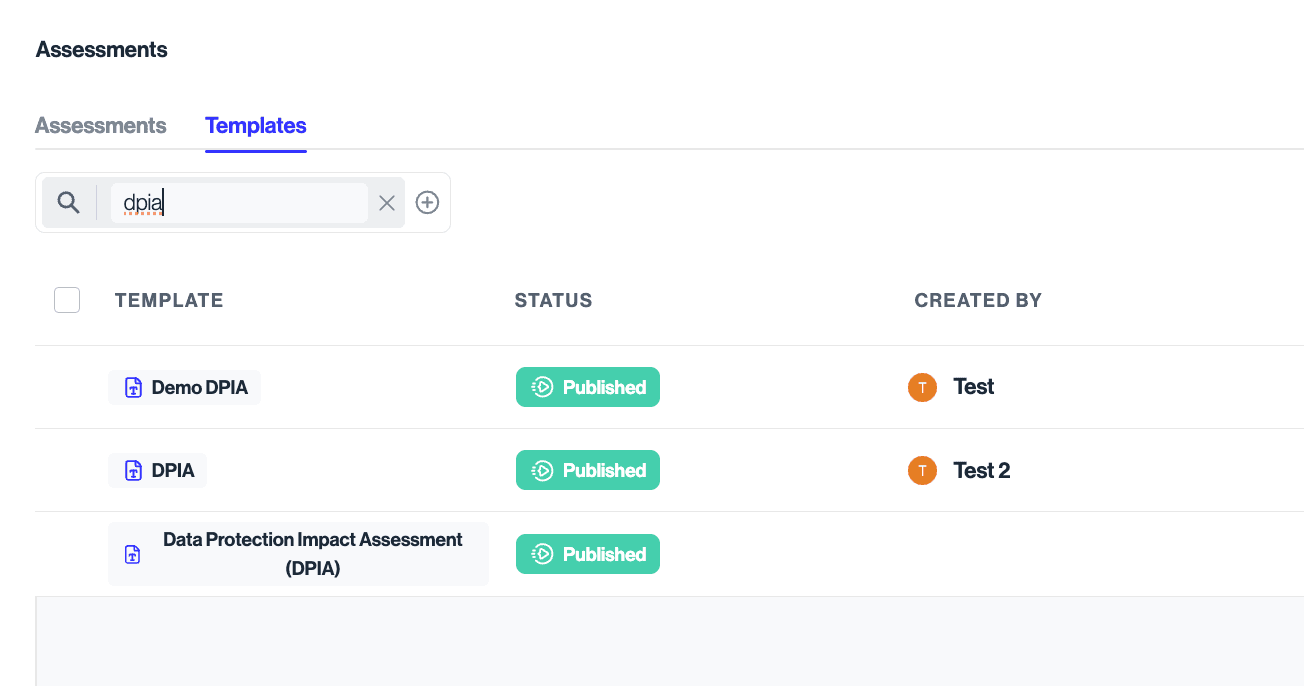Select the Templates tab
This screenshot has width=1304, height=686.
tap(256, 126)
